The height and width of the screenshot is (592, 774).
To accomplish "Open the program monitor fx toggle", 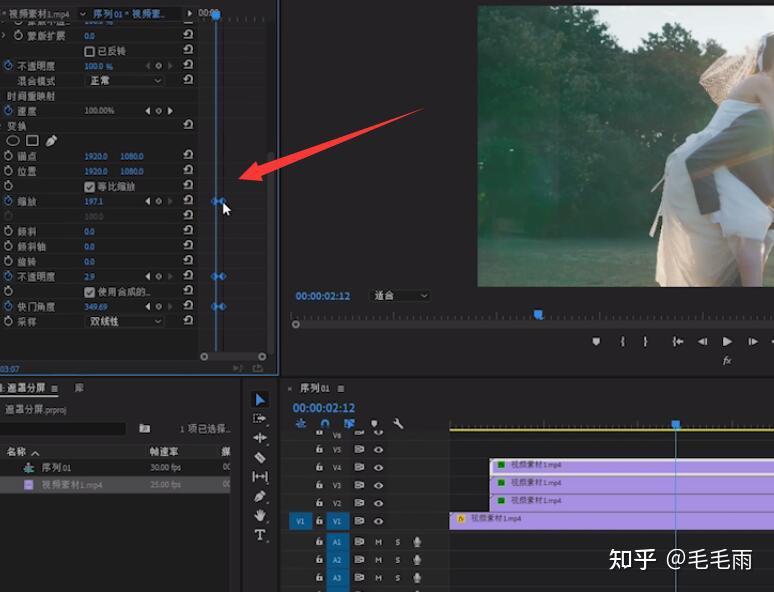I will point(727,360).
